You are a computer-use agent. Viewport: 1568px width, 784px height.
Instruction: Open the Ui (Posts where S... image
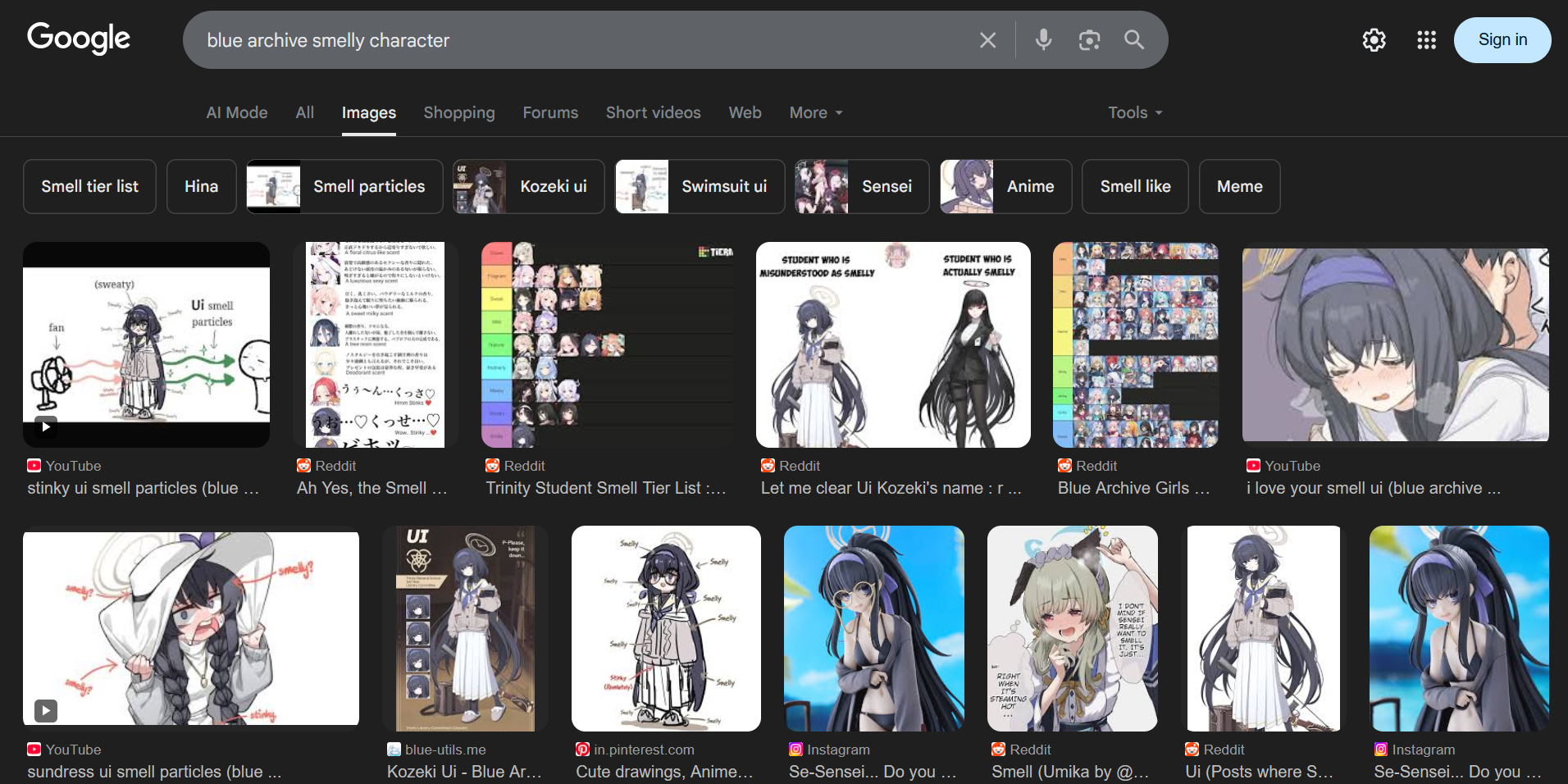[x=1264, y=628]
